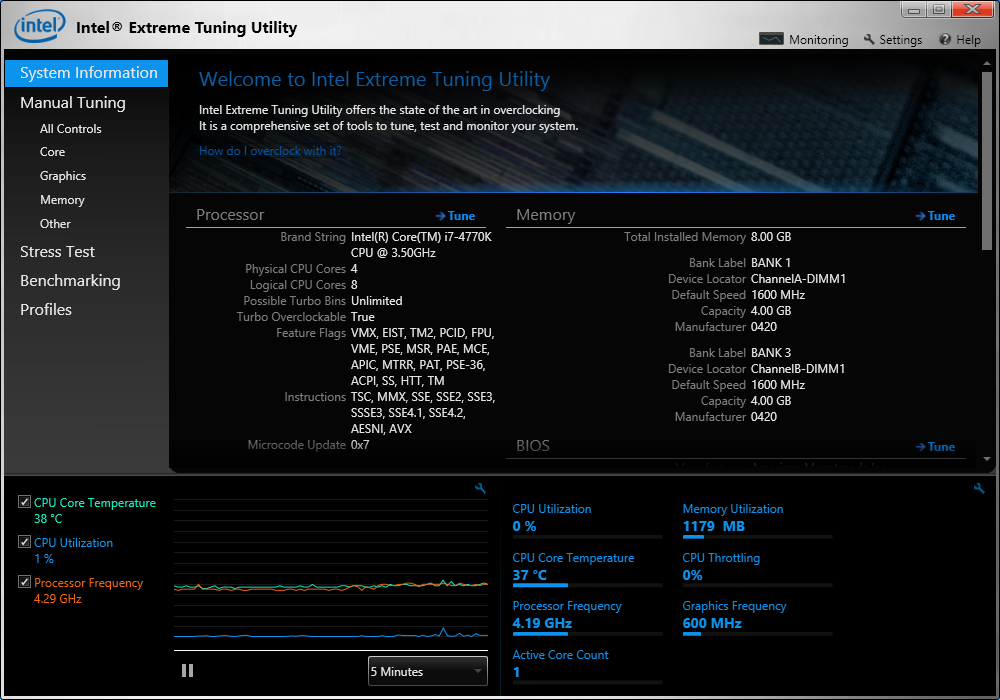Open Manual Tuning section
This screenshot has width=1000, height=700.
click(73, 103)
